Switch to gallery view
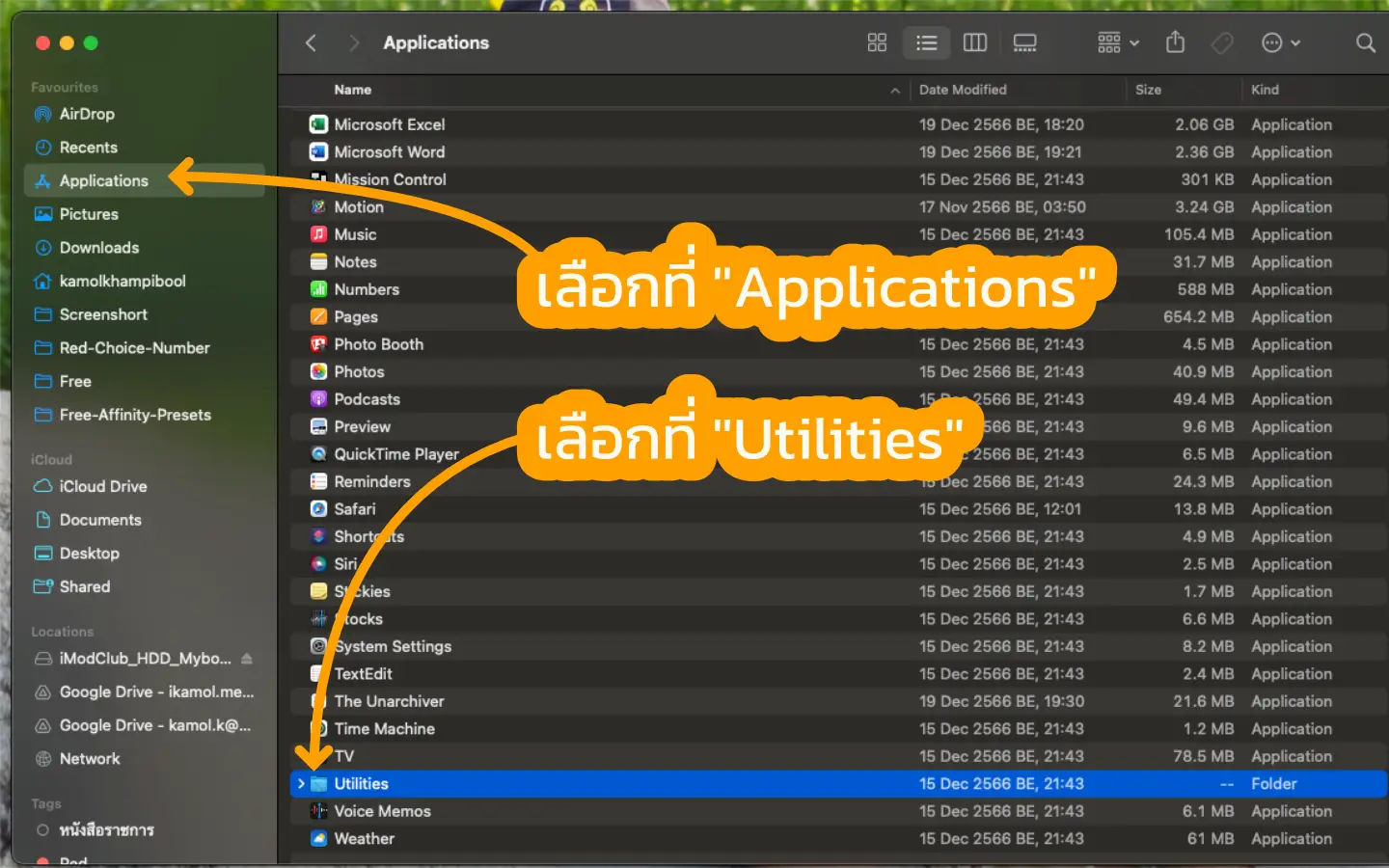This screenshot has height=868, width=1389. coord(1024,42)
